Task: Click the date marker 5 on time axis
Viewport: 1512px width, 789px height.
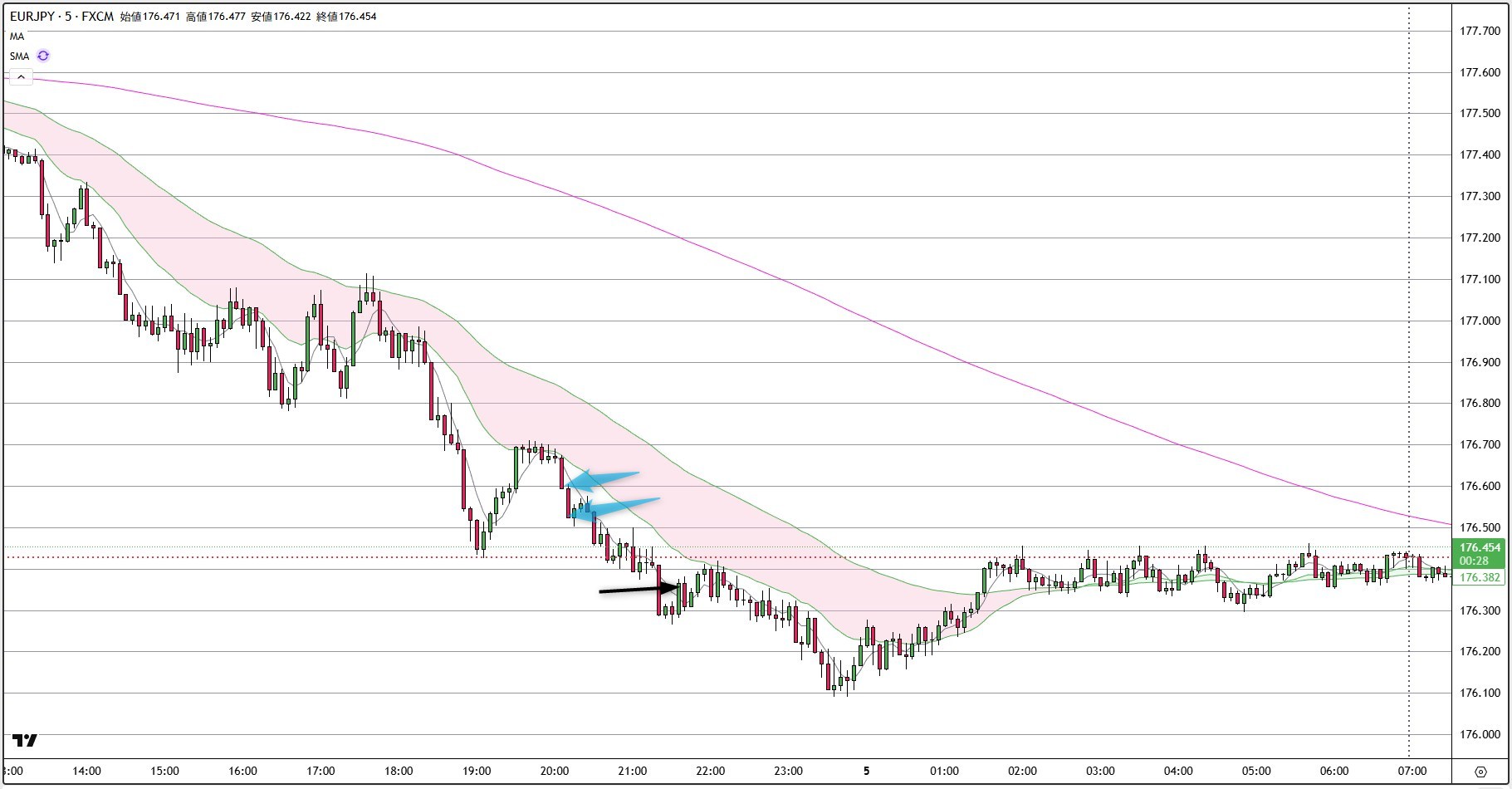Action: click(866, 771)
